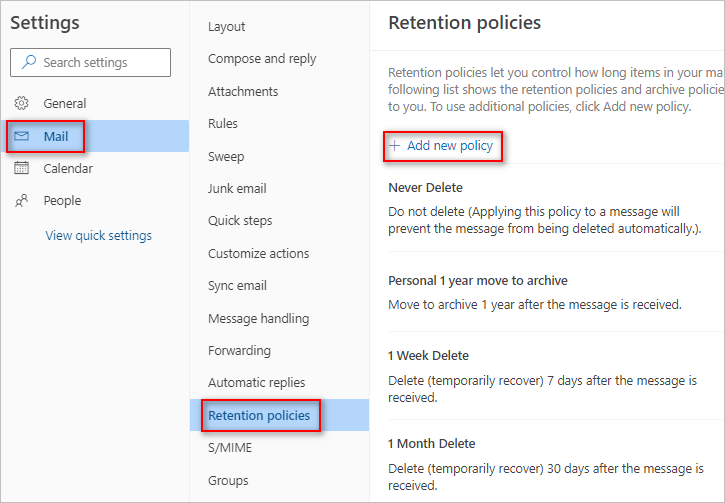This screenshot has width=725, height=503.
Task: Open Sync email settings
Action: tap(237, 286)
